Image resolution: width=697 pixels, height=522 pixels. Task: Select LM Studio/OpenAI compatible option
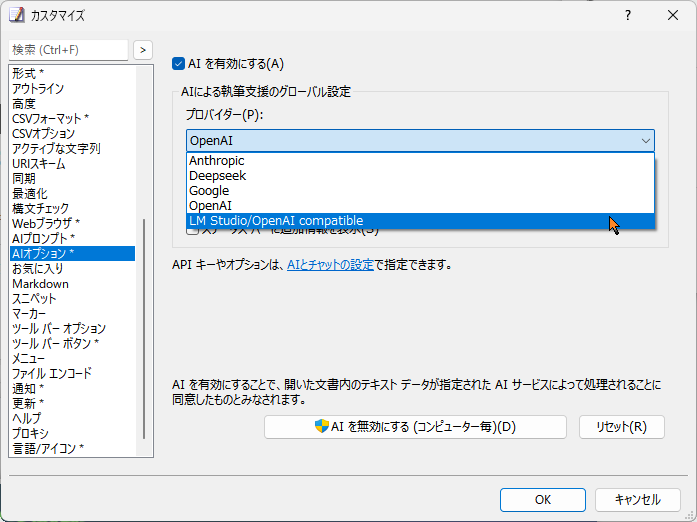tap(420, 221)
